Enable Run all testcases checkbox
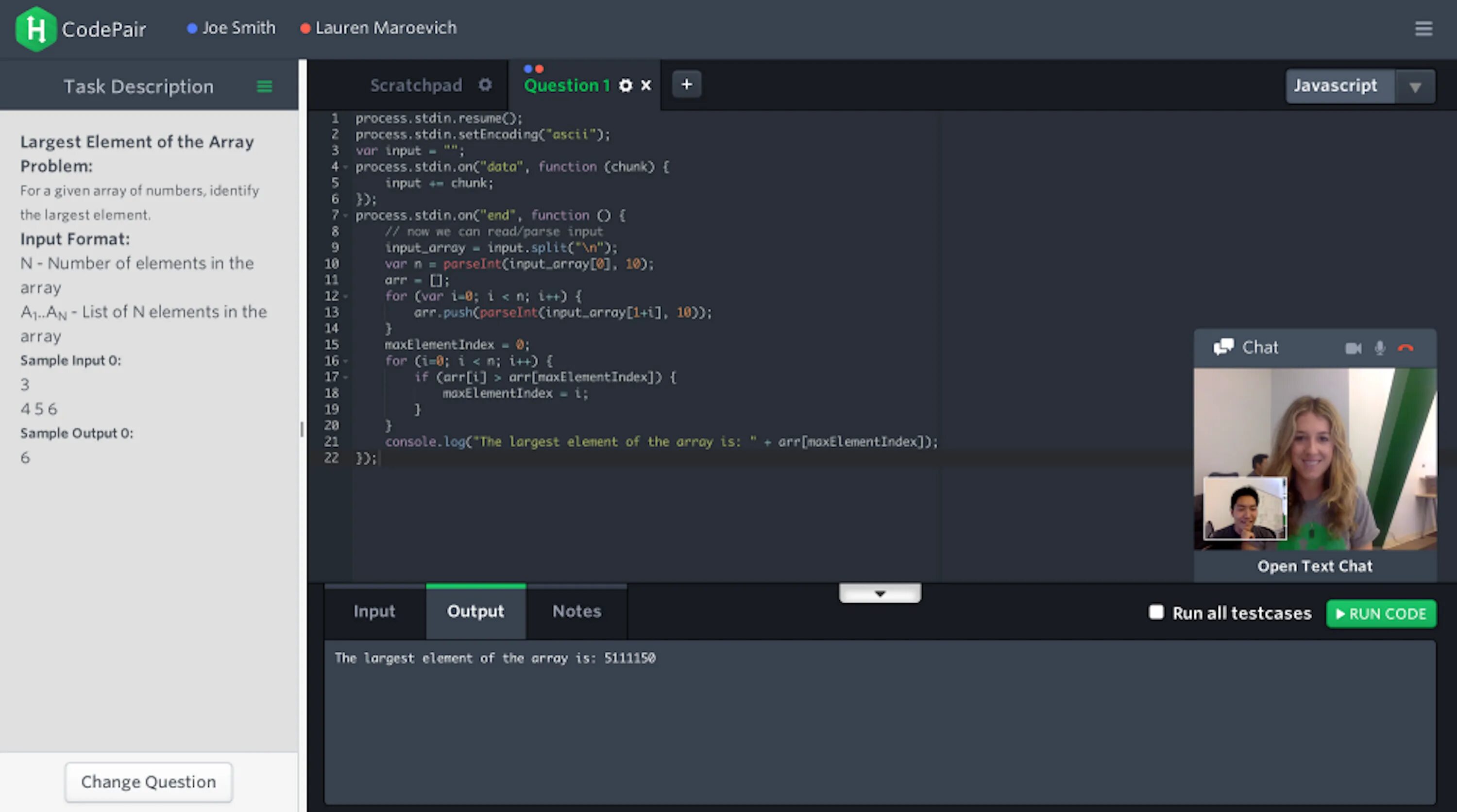 coord(1156,612)
